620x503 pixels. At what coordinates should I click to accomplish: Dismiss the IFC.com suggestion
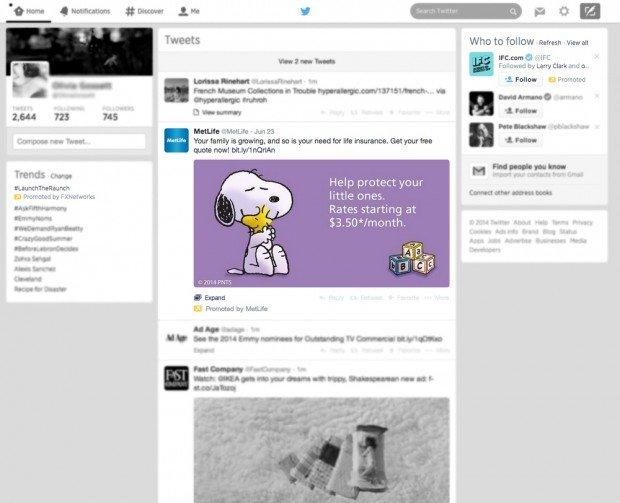596,57
